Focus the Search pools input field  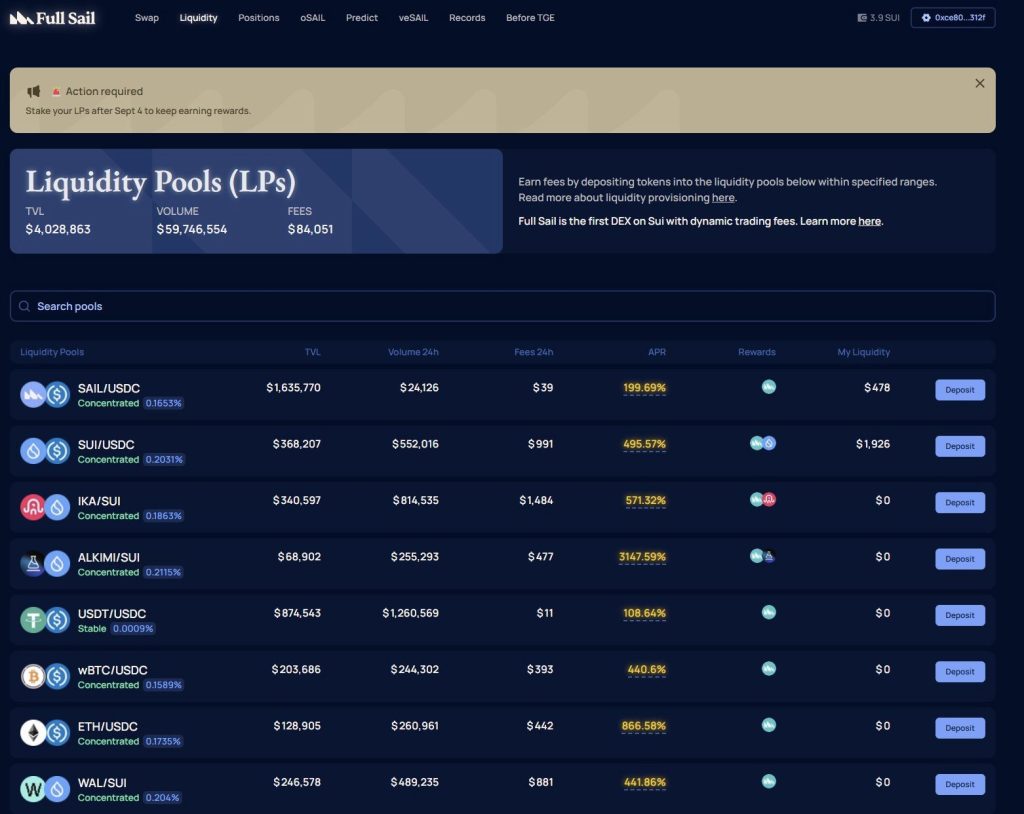tap(502, 306)
